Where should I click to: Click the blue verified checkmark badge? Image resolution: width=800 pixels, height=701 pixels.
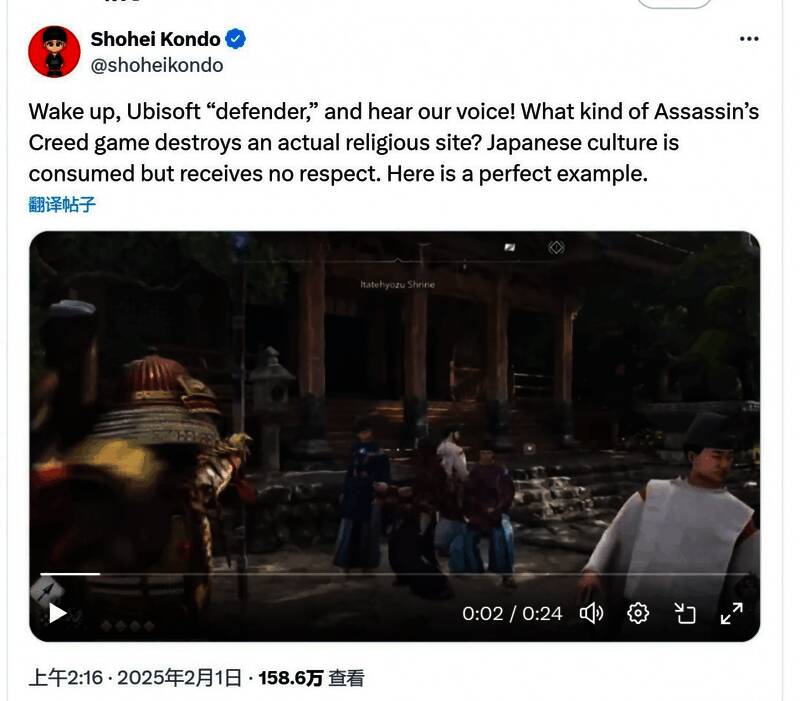pyautogui.click(x=235, y=39)
